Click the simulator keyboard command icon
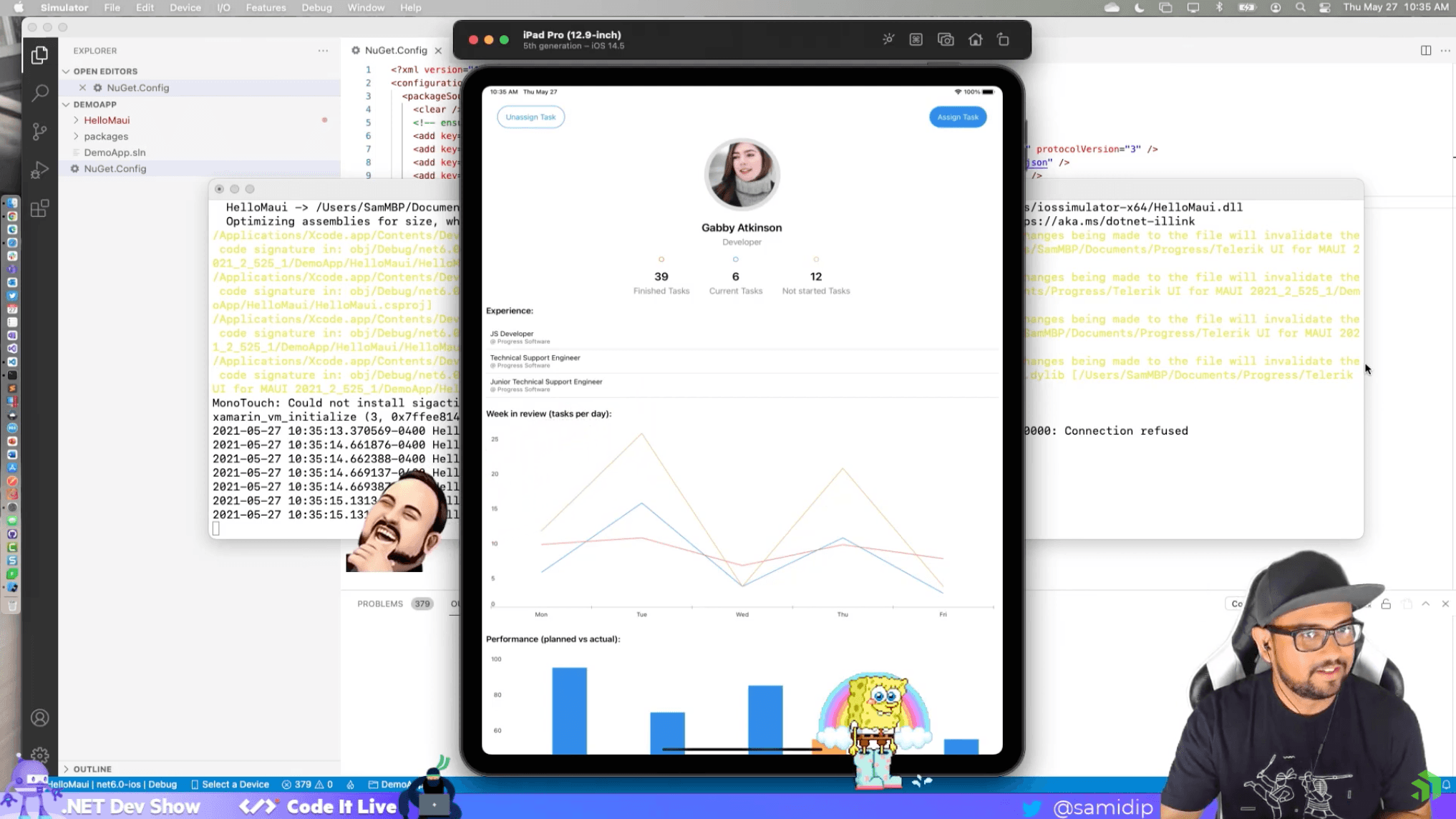The height and width of the screenshot is (819, 1456). coord(916,39)
